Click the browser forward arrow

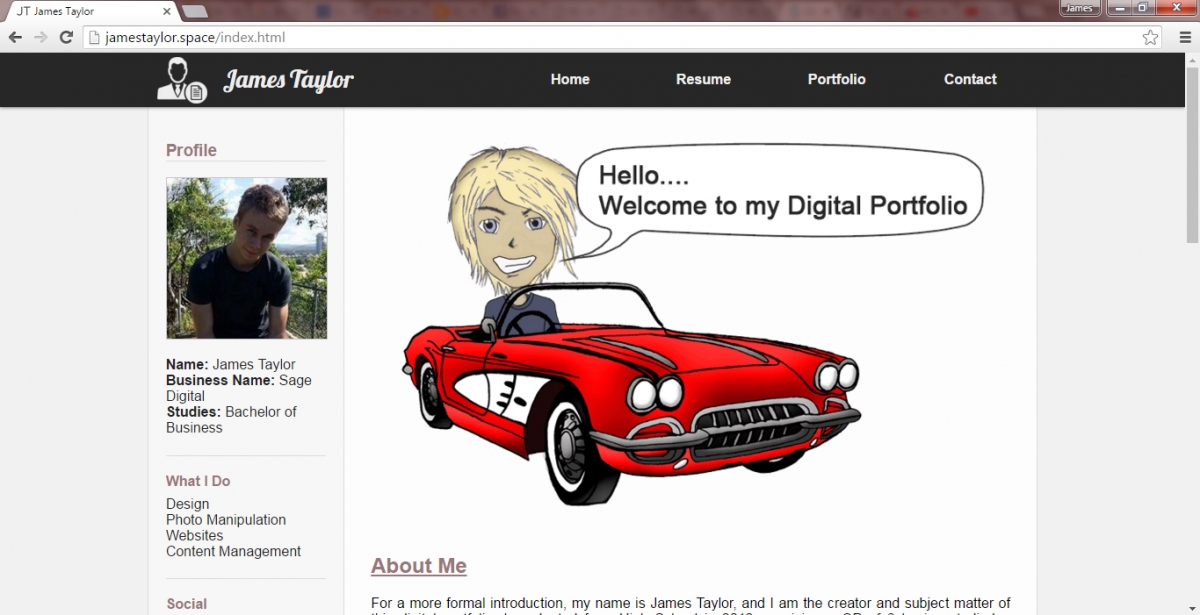[x=40, y=37]
